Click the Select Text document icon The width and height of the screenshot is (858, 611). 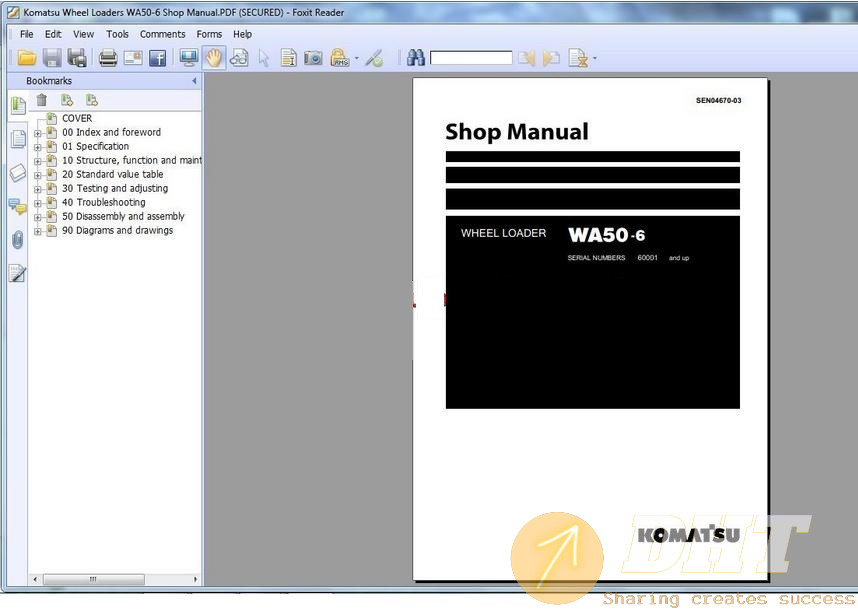pyautogui.click(x=288, y=57)
